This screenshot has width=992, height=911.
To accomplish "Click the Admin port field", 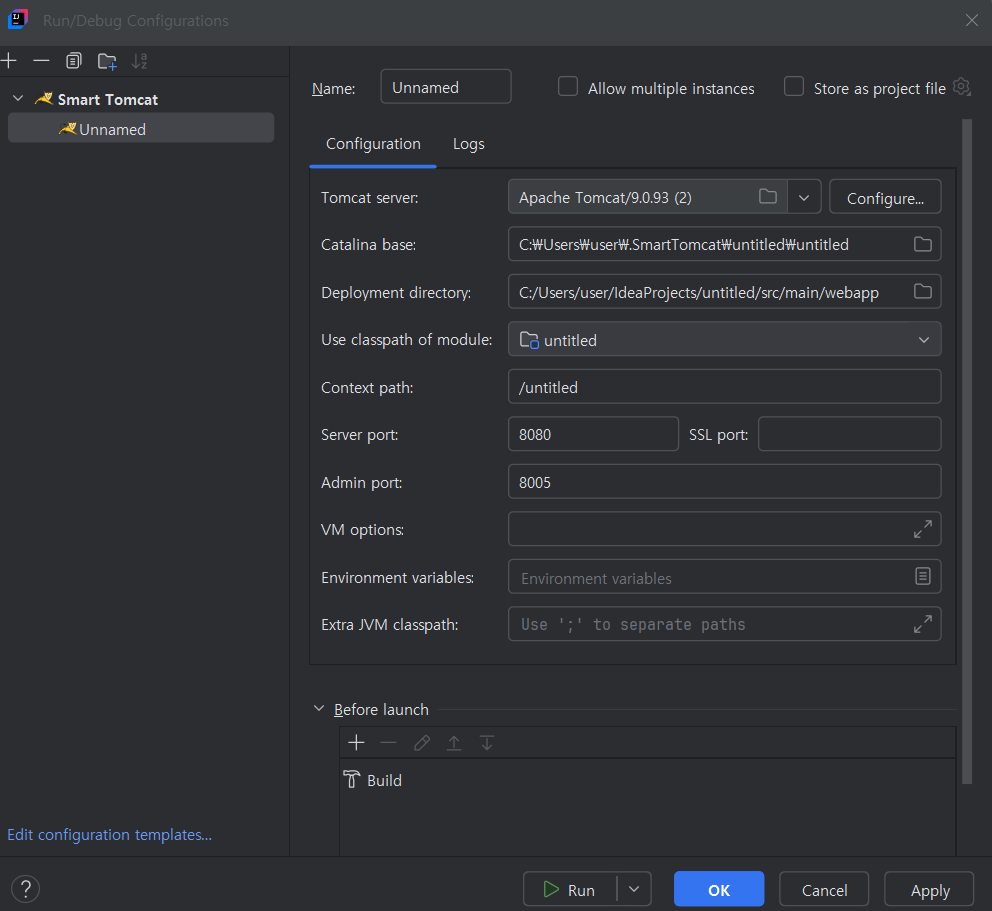I will click(724, 481).
